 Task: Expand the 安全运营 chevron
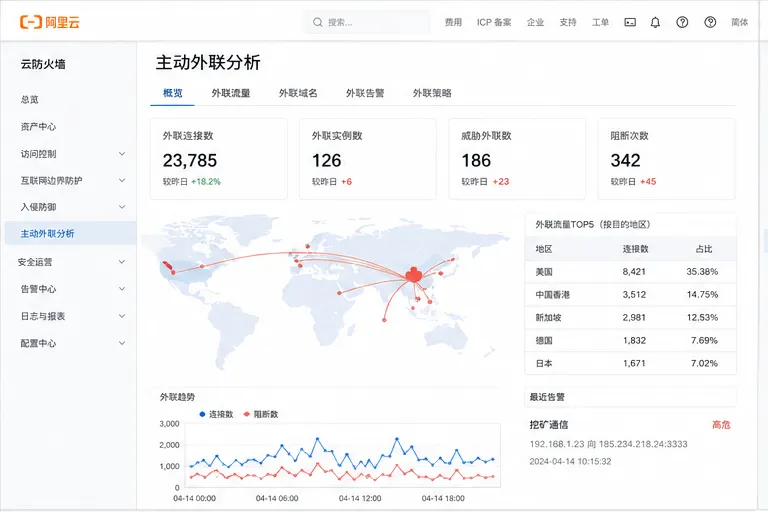point(122,262)
